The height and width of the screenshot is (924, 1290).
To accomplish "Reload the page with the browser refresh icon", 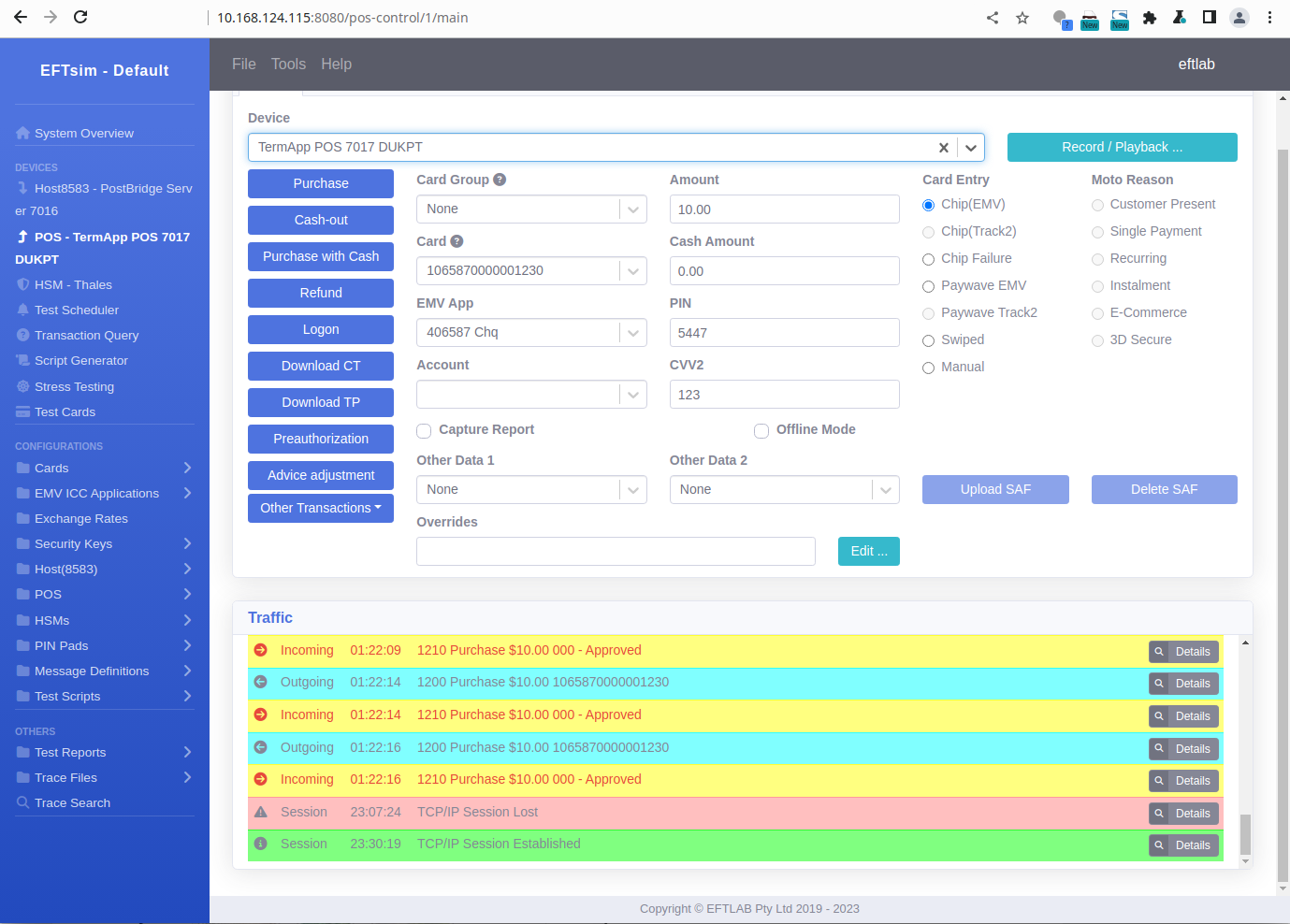I will (x=80, y=17).
